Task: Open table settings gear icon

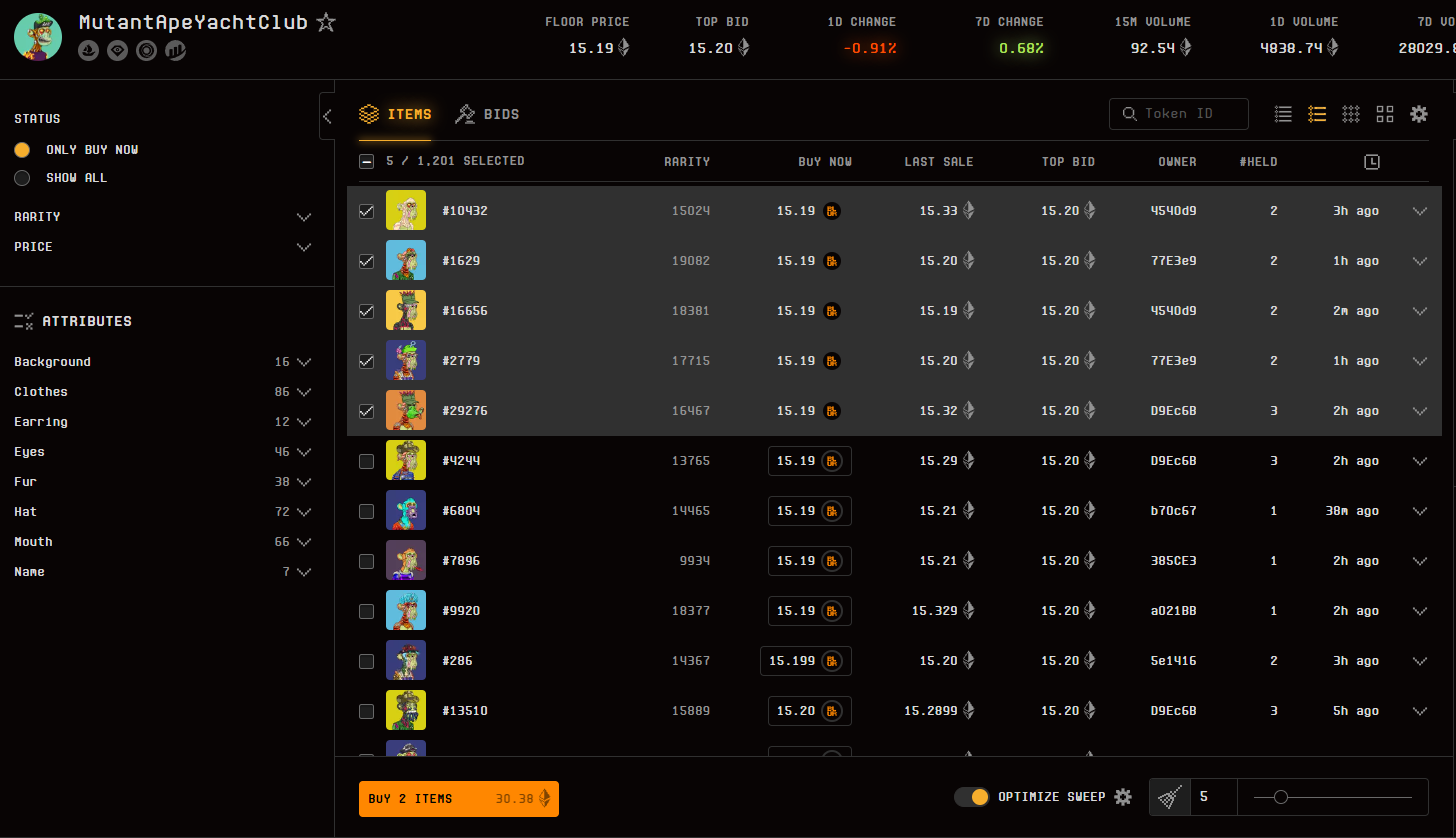Action: (x=1419, y=114)
